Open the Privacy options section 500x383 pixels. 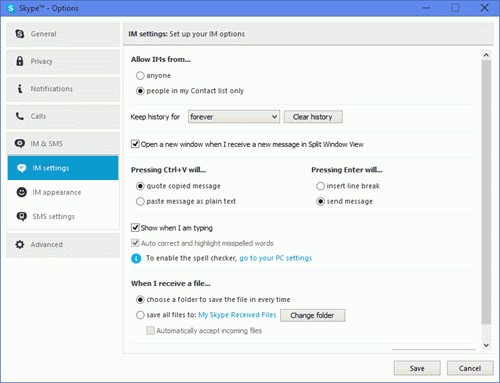coord(63,62)
